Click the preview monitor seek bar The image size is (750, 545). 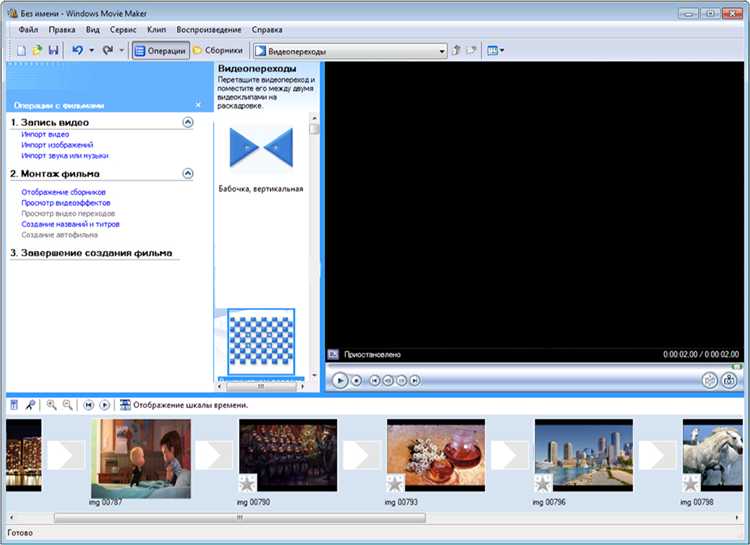(x=534, y=367)
